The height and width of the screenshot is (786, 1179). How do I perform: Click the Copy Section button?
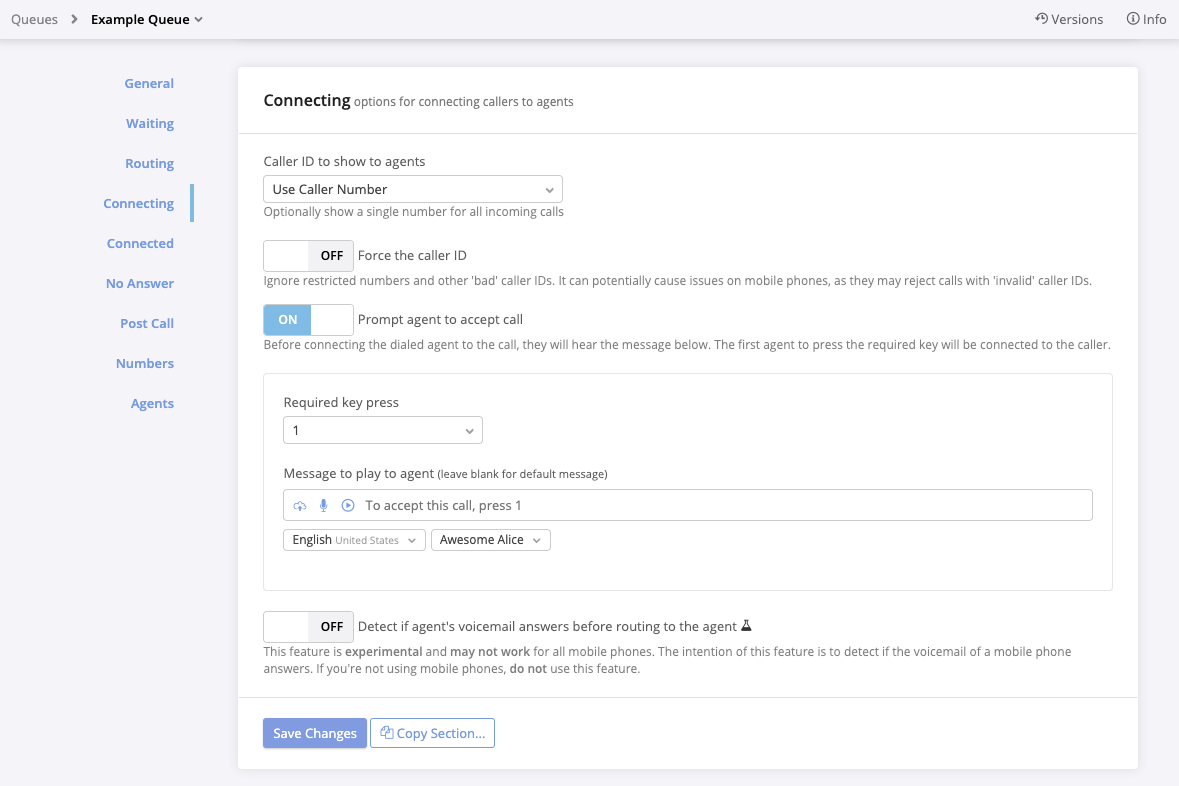432,734
